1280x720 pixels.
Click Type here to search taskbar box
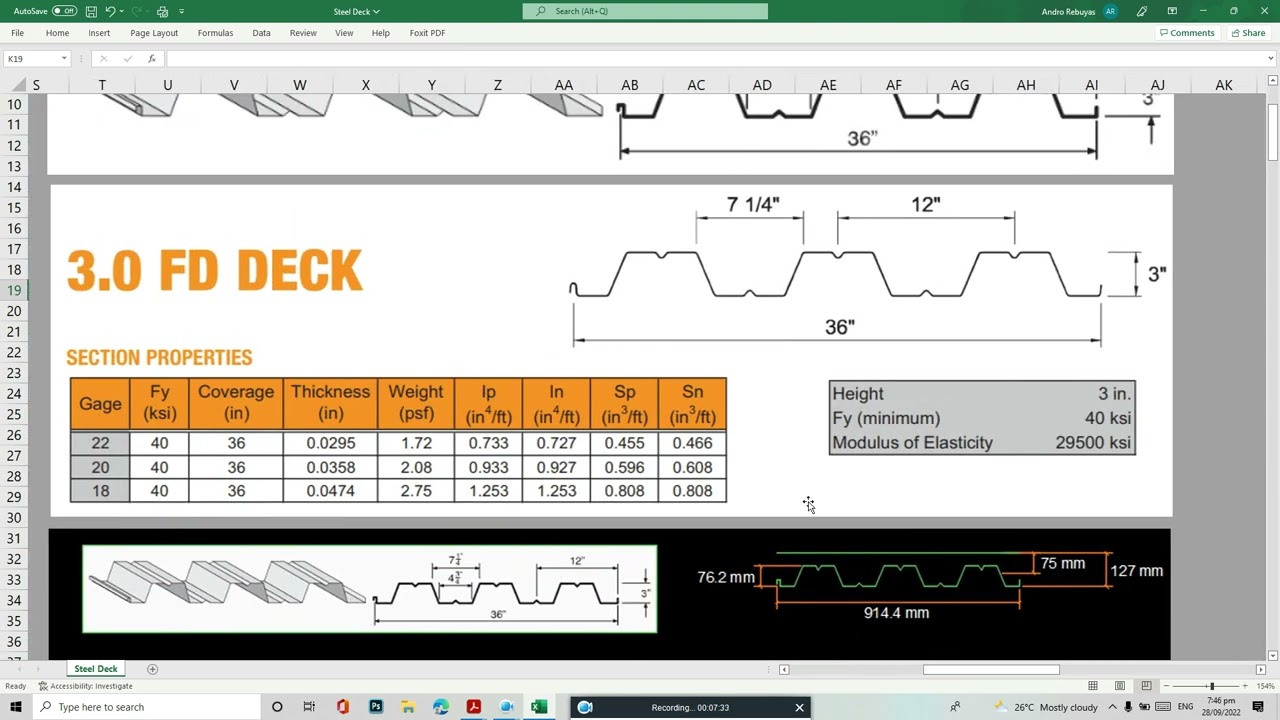(x=148, y=707)
